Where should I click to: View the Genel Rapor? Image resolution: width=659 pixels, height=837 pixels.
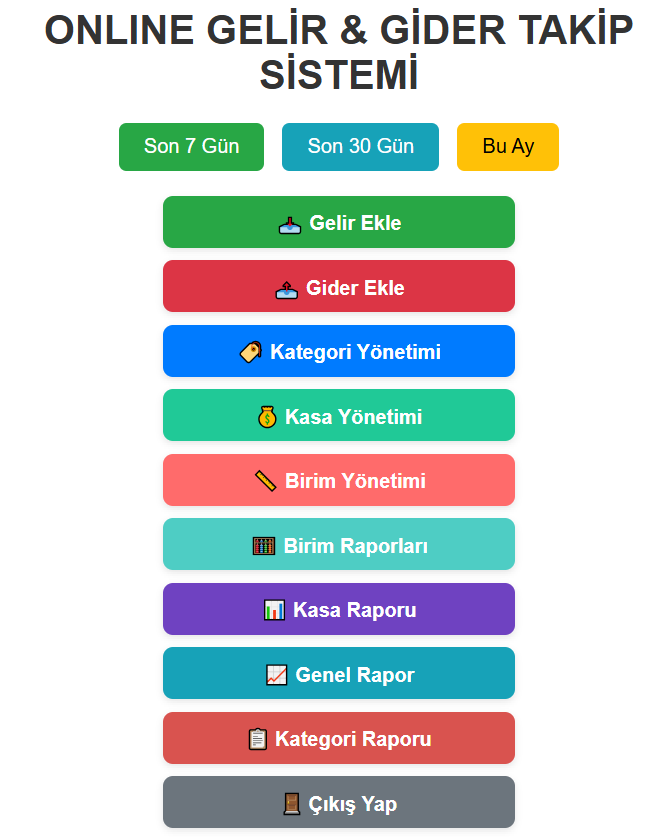coord(355,675)
